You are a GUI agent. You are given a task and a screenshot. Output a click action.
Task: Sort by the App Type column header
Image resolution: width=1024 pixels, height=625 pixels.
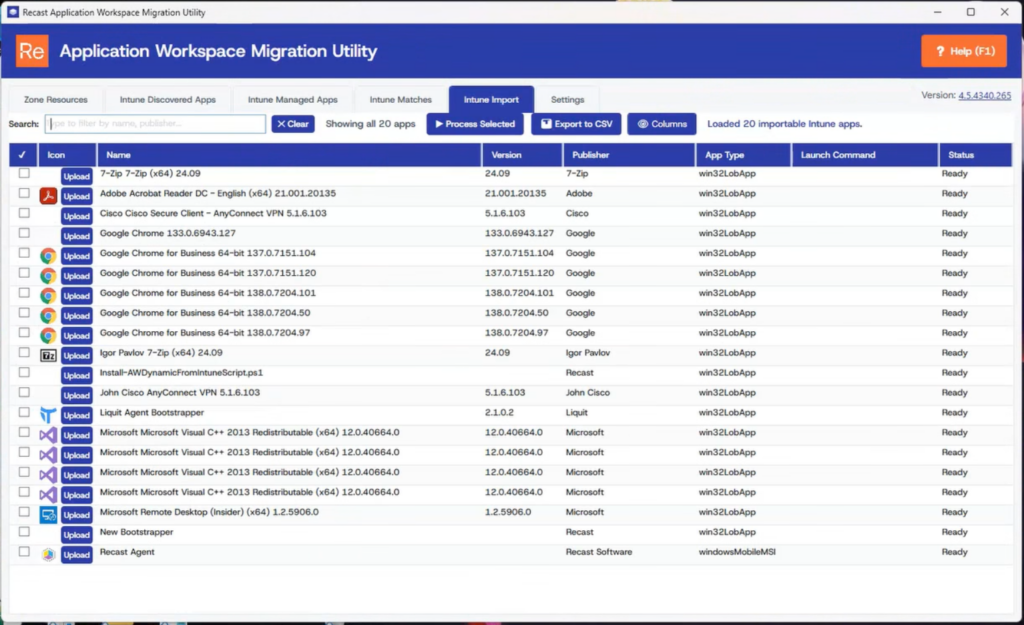744,155
